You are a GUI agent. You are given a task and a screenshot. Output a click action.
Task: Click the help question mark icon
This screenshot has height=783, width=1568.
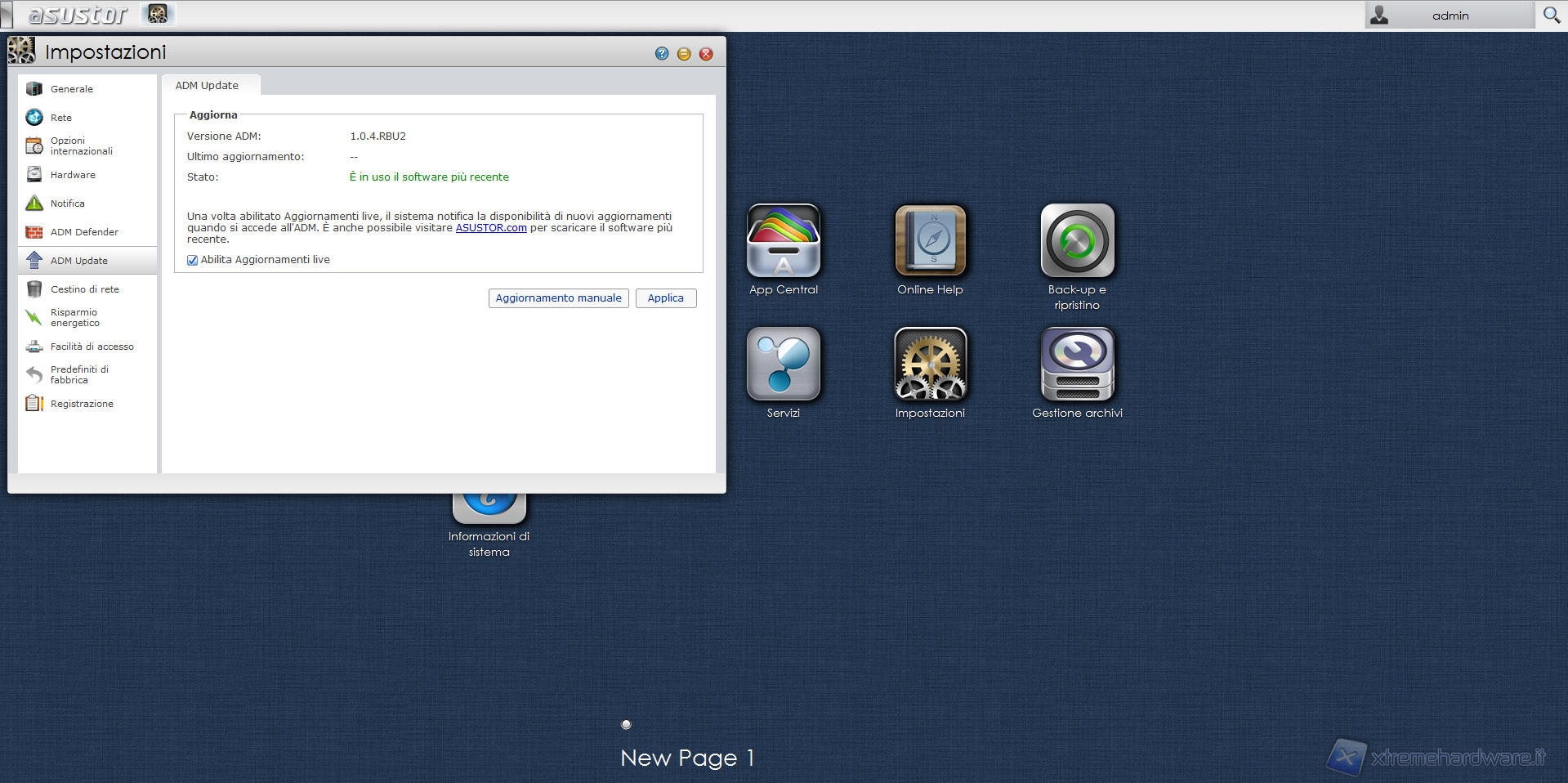tap(662, 54)
